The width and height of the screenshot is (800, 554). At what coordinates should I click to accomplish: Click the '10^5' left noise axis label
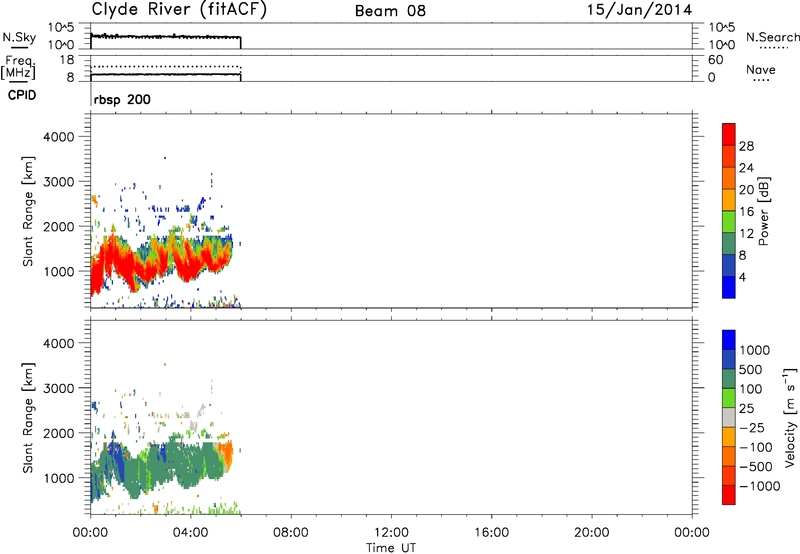tap(61, 27)
